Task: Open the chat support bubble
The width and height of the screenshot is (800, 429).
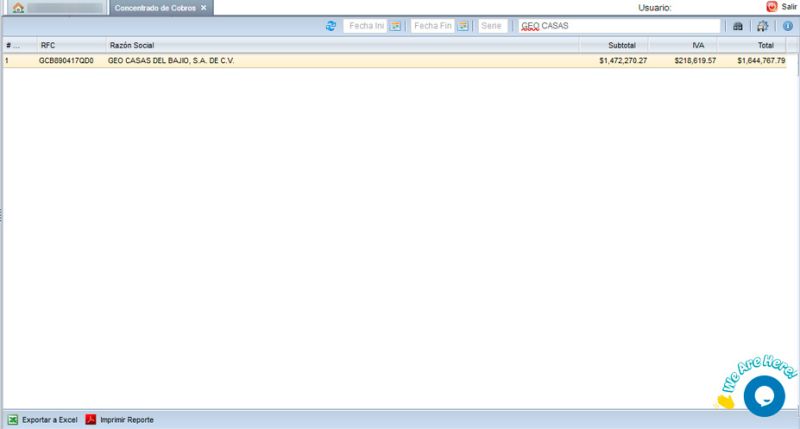Action: pos(764,396)
